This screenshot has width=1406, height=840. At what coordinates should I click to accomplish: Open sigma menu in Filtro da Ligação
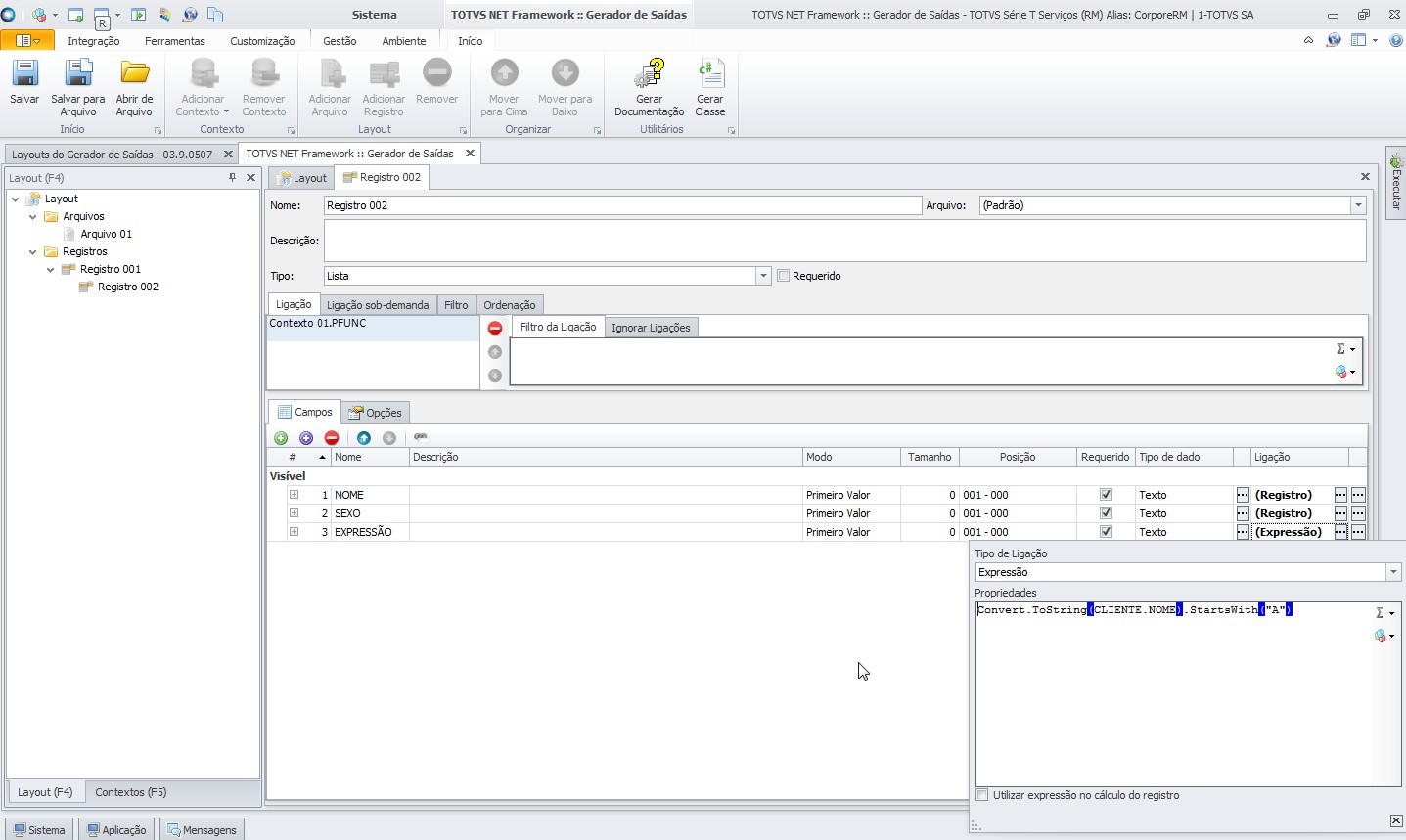(x=1345, y=349)
